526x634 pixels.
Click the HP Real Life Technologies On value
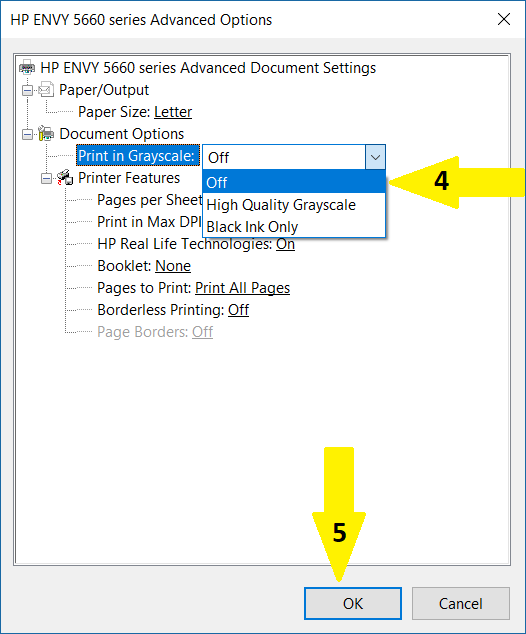tap(285, 244)
